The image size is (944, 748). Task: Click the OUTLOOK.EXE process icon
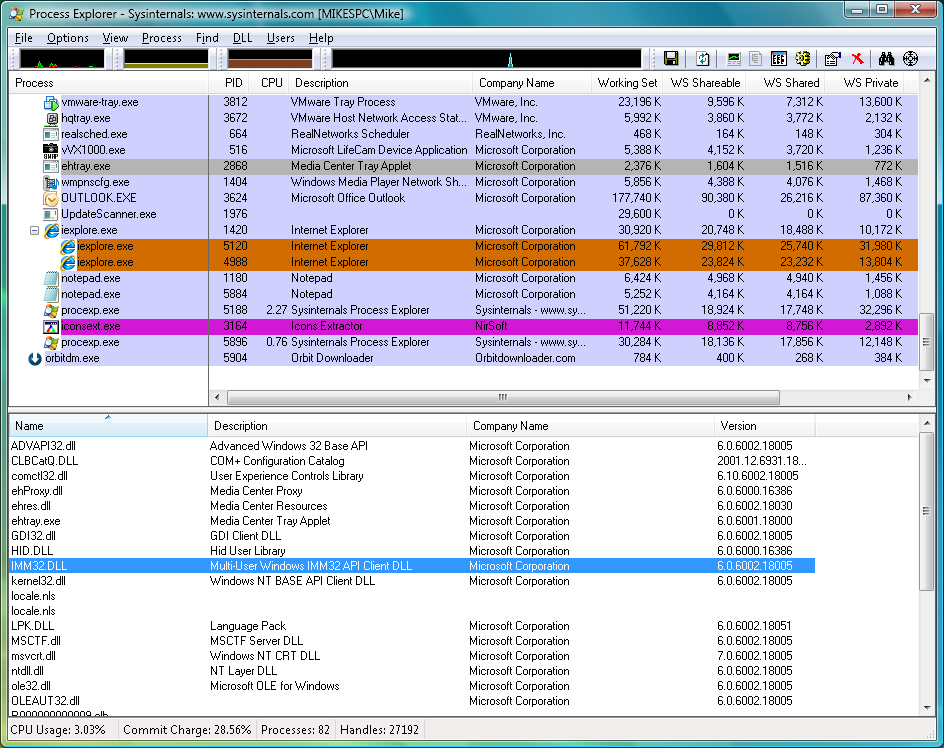pyautogui.click(x=51, y=198)
